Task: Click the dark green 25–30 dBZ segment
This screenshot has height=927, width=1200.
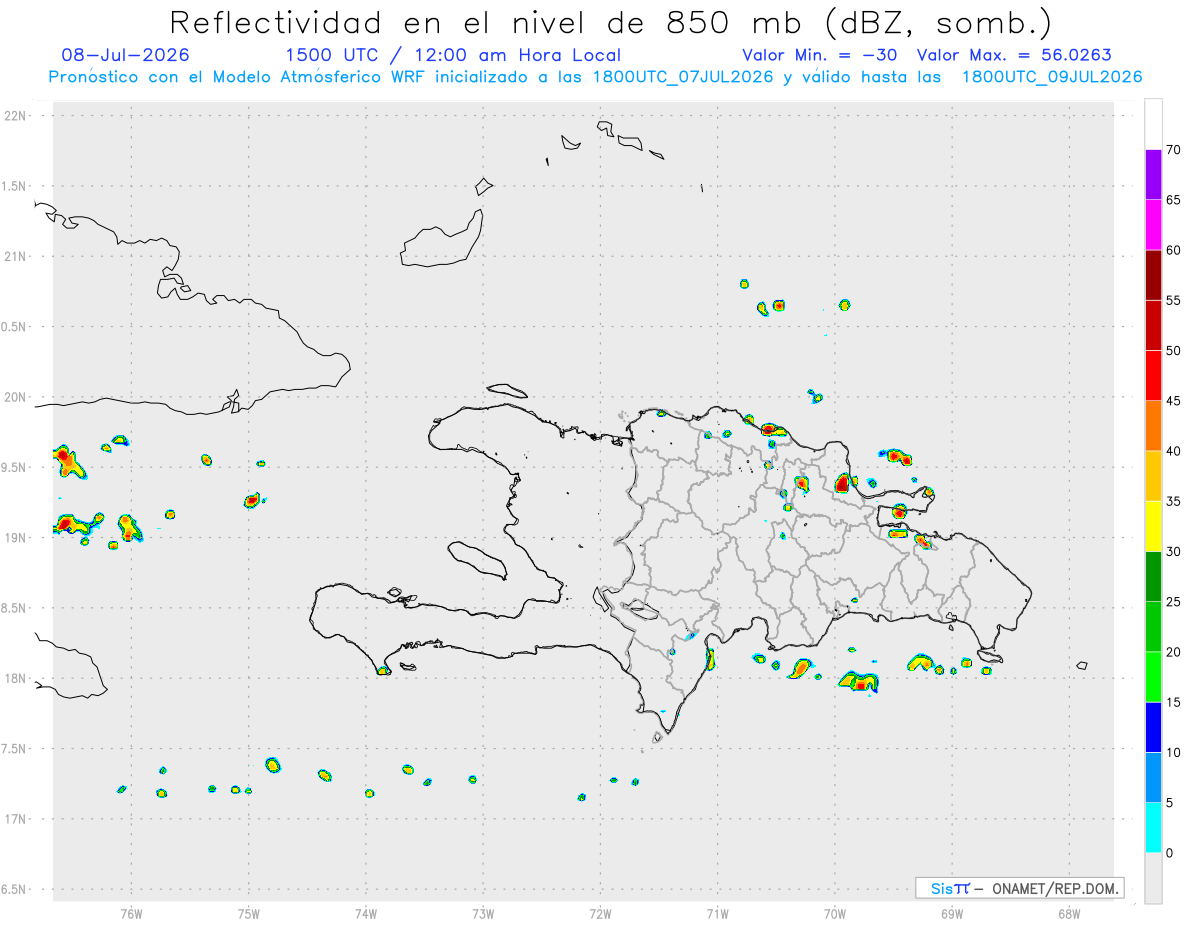Action: 1153,577
